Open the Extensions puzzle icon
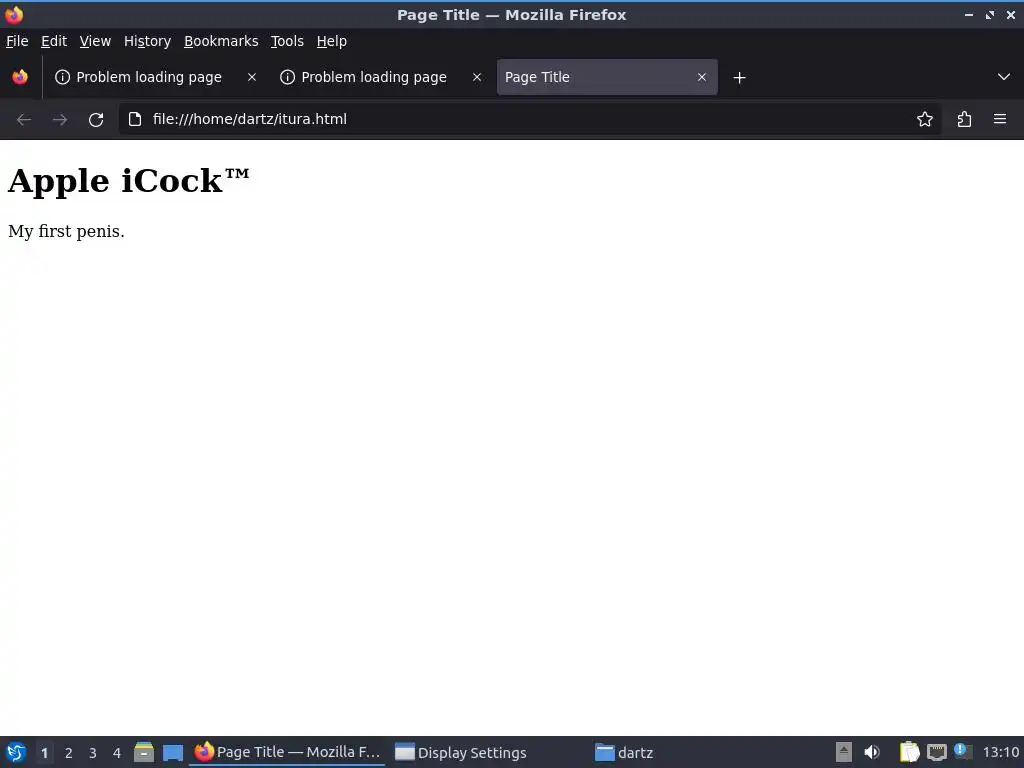 965,119
